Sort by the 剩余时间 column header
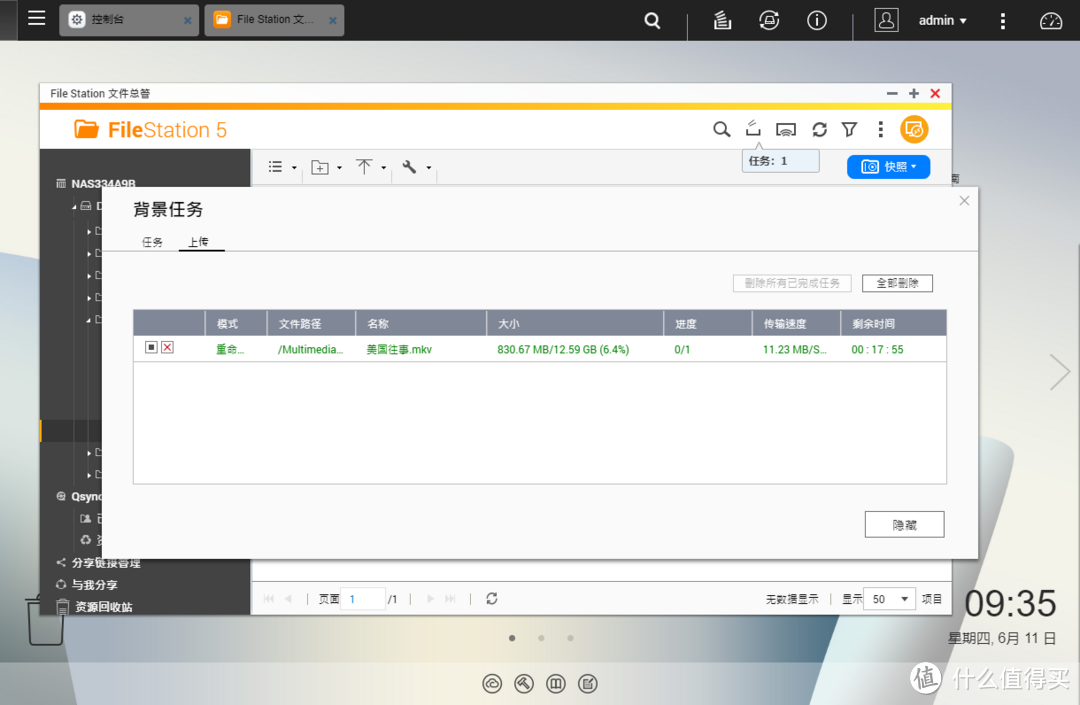1080x705 pixels. point(893,324)
